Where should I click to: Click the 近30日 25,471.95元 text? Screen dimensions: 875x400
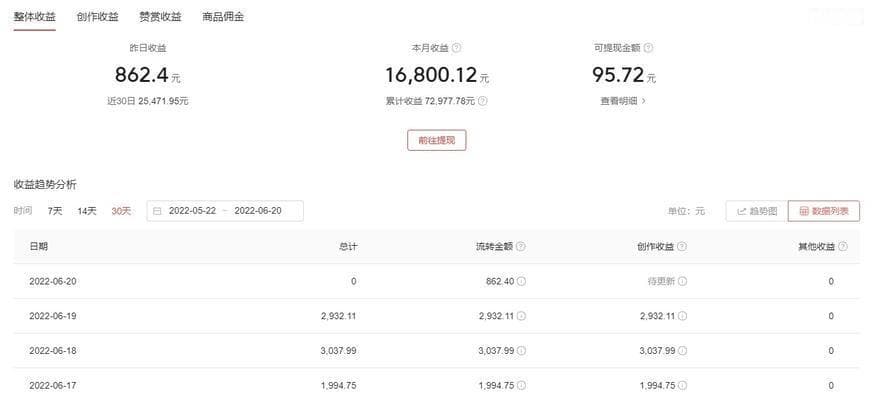[148, 101]
